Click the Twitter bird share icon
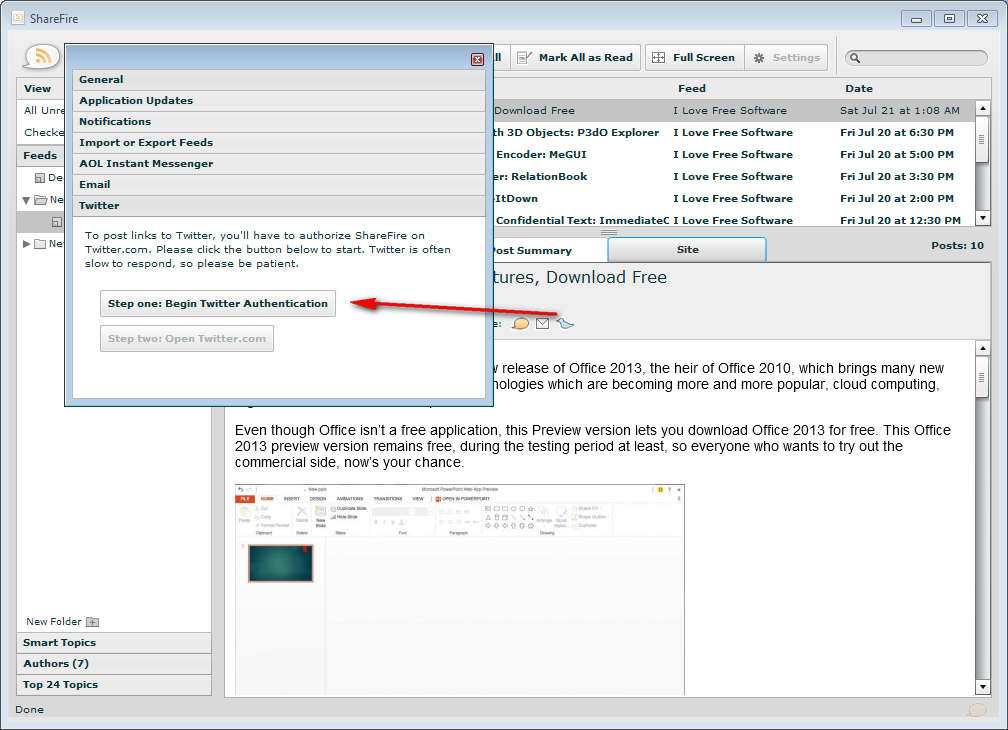The width and height of the screenshot is (1008, 730). [x=566, y=323]
